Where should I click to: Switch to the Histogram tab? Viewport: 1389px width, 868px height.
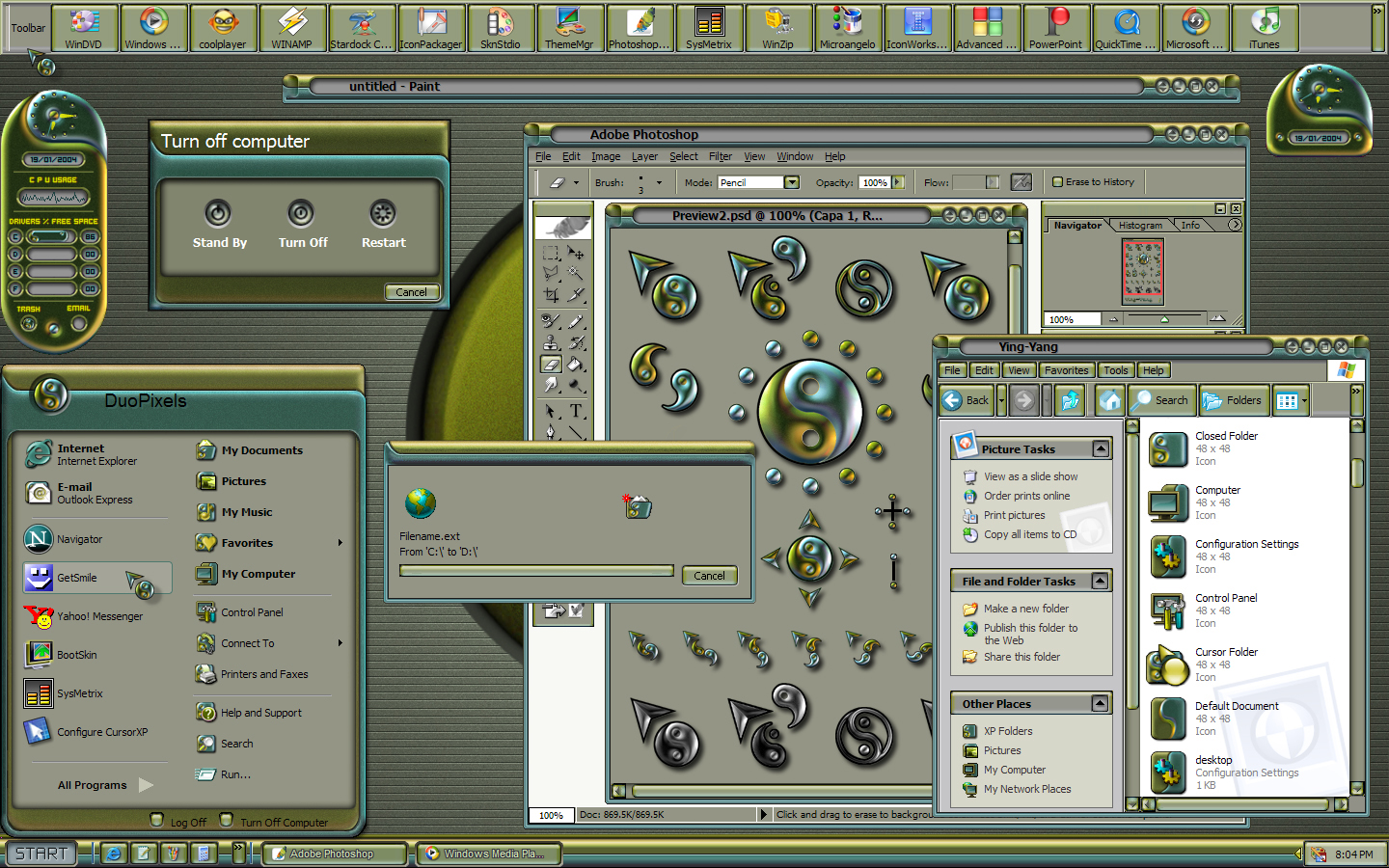click(x=1140, y=225)
